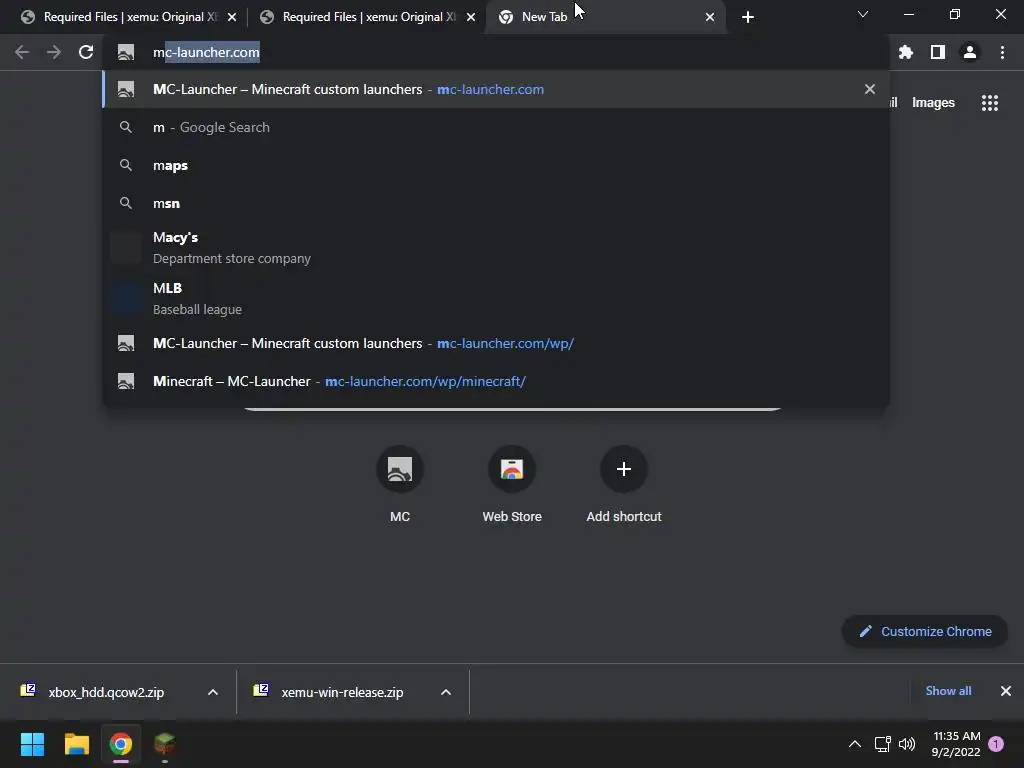This screenshot has width=1024, height=768.
Task: Open the Minecraft block taskbar icon
Action: coord(165,744)
